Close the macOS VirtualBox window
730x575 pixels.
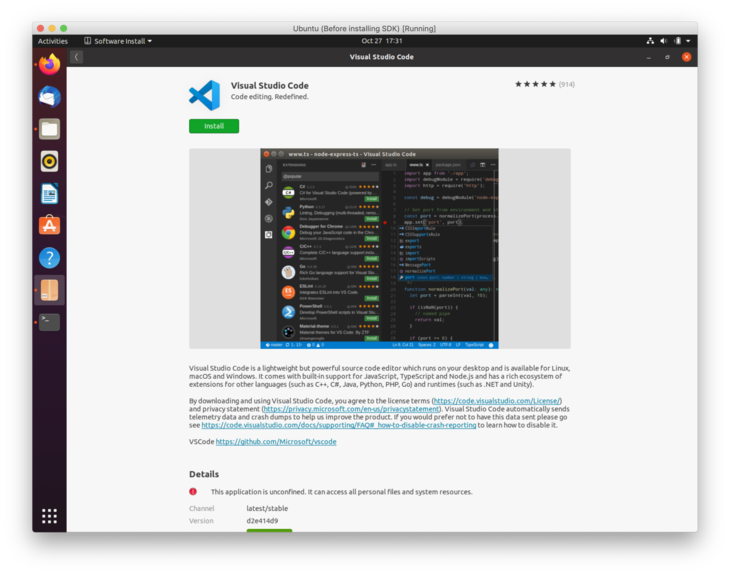41,28
